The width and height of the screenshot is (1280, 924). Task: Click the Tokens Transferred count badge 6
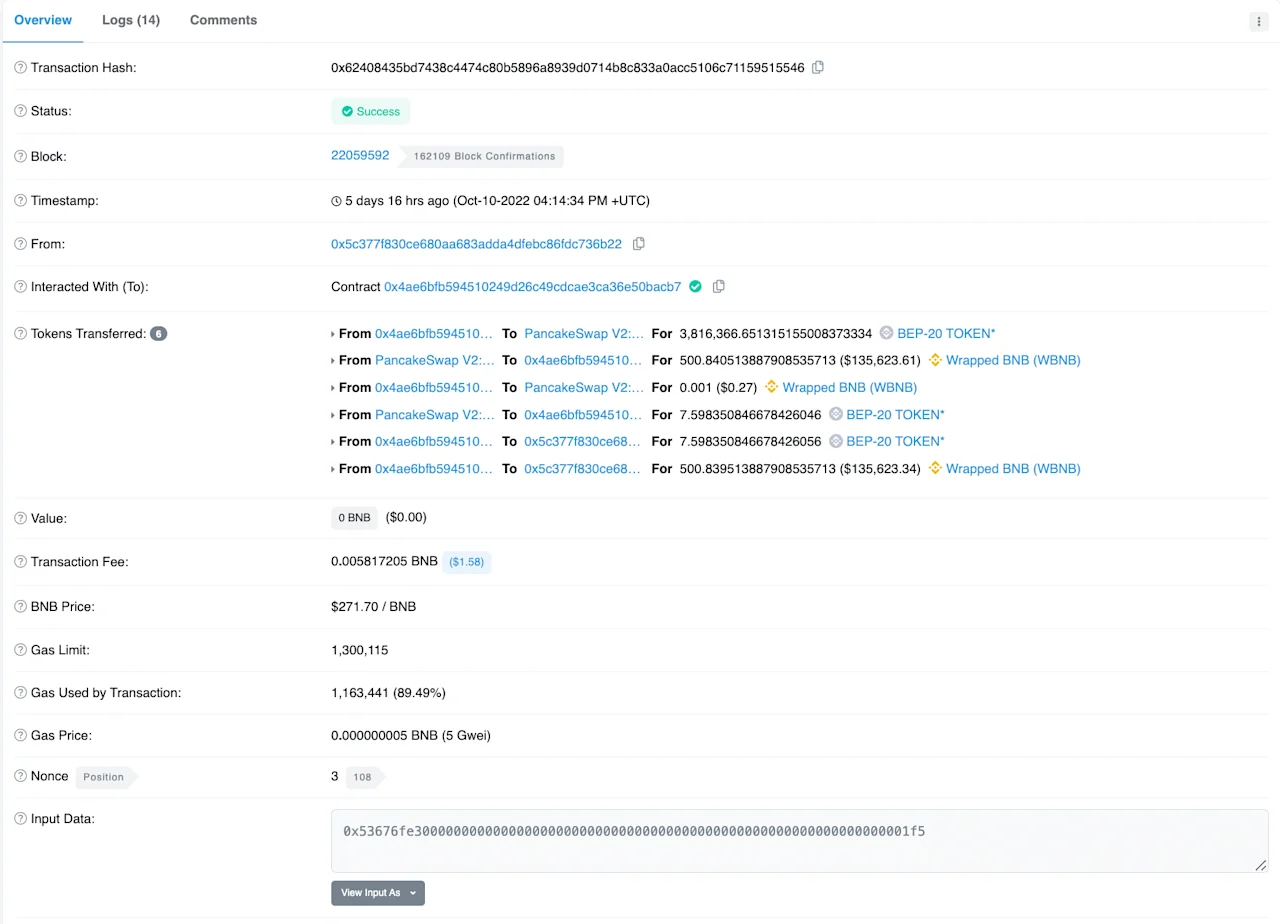[x=159, y=334]
